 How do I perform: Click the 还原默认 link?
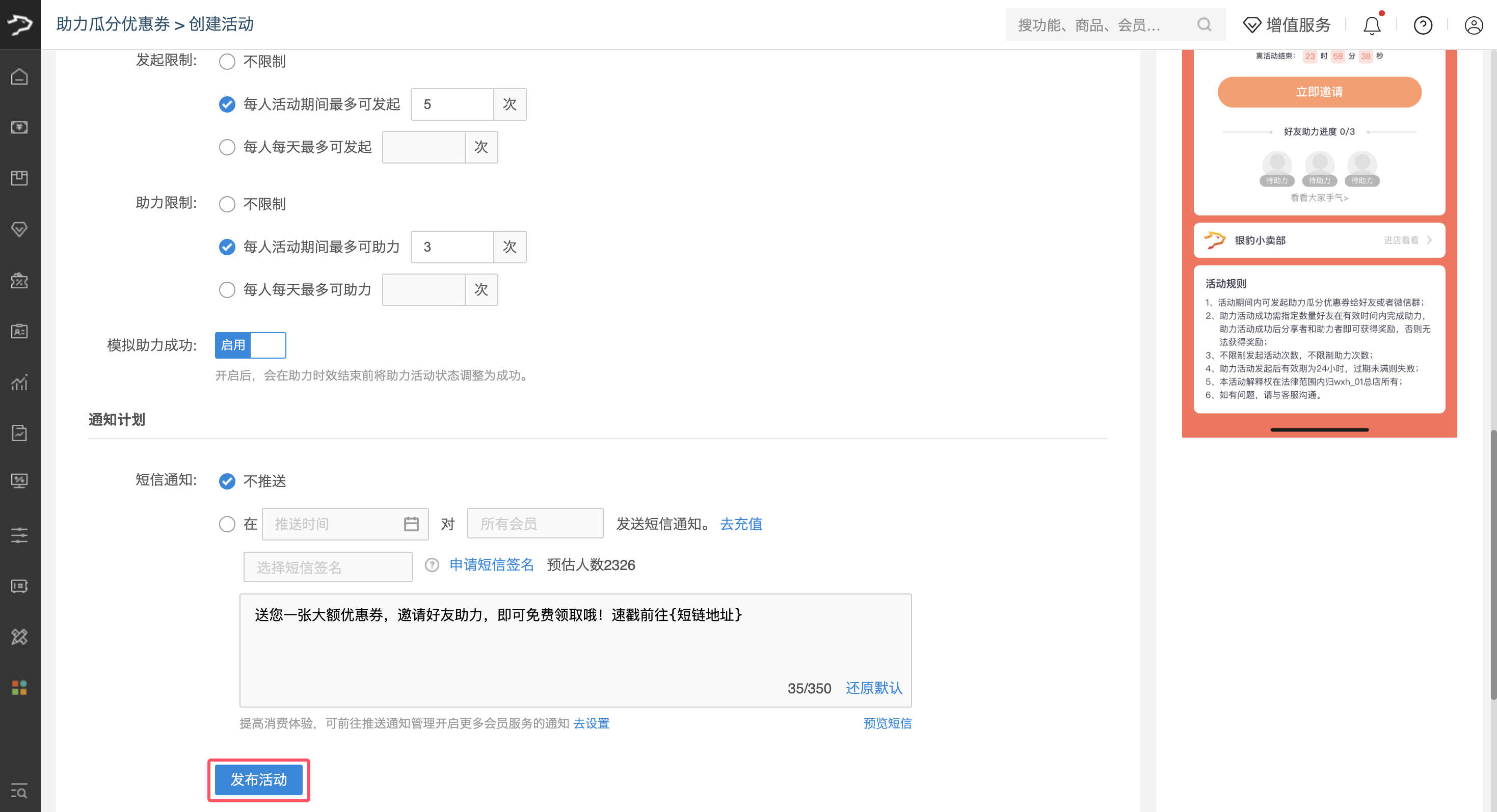[873, 688]
